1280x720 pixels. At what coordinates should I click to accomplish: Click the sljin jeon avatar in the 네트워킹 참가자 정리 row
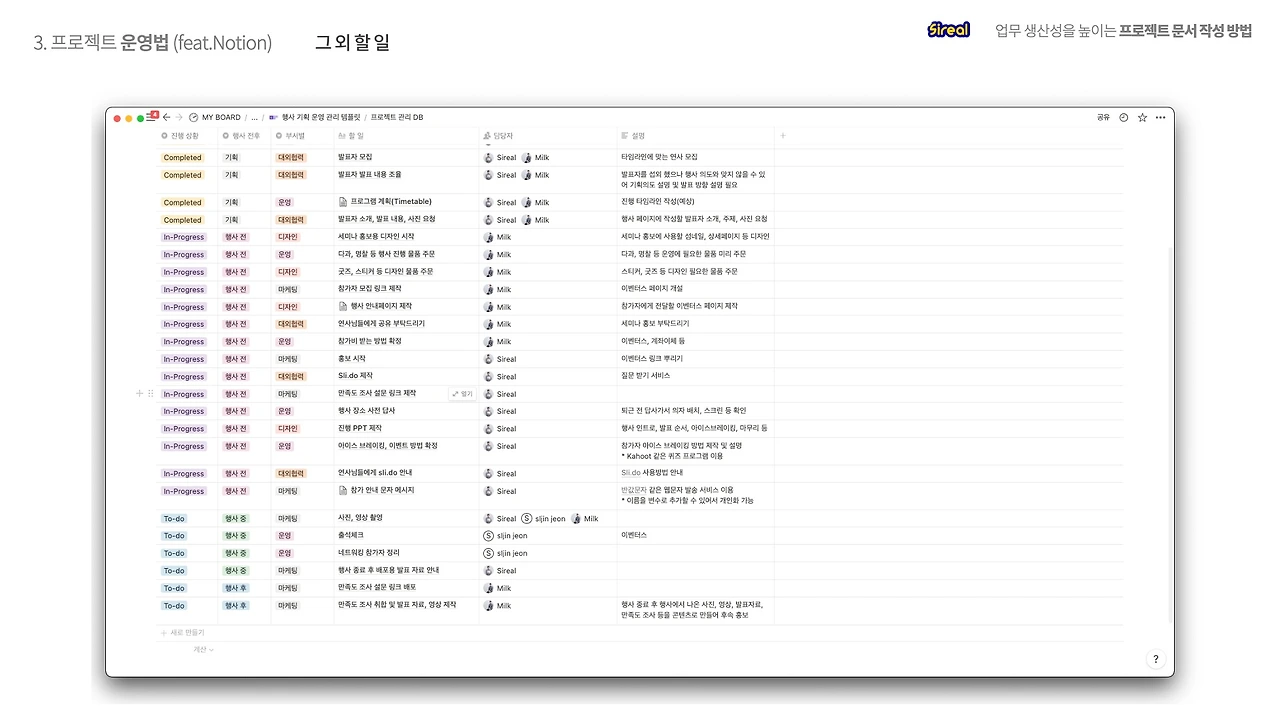tap(489, 553)
